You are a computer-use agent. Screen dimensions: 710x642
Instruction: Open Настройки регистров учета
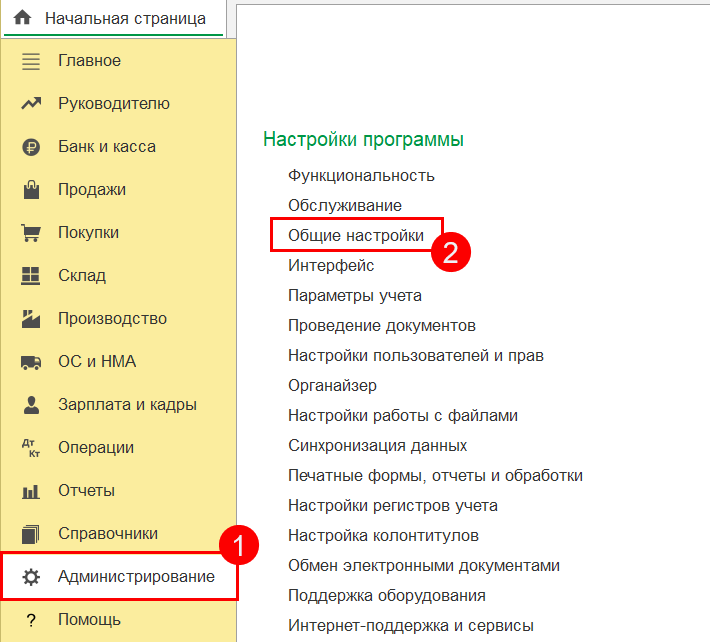pyautogui.click(x=393, y=506)
